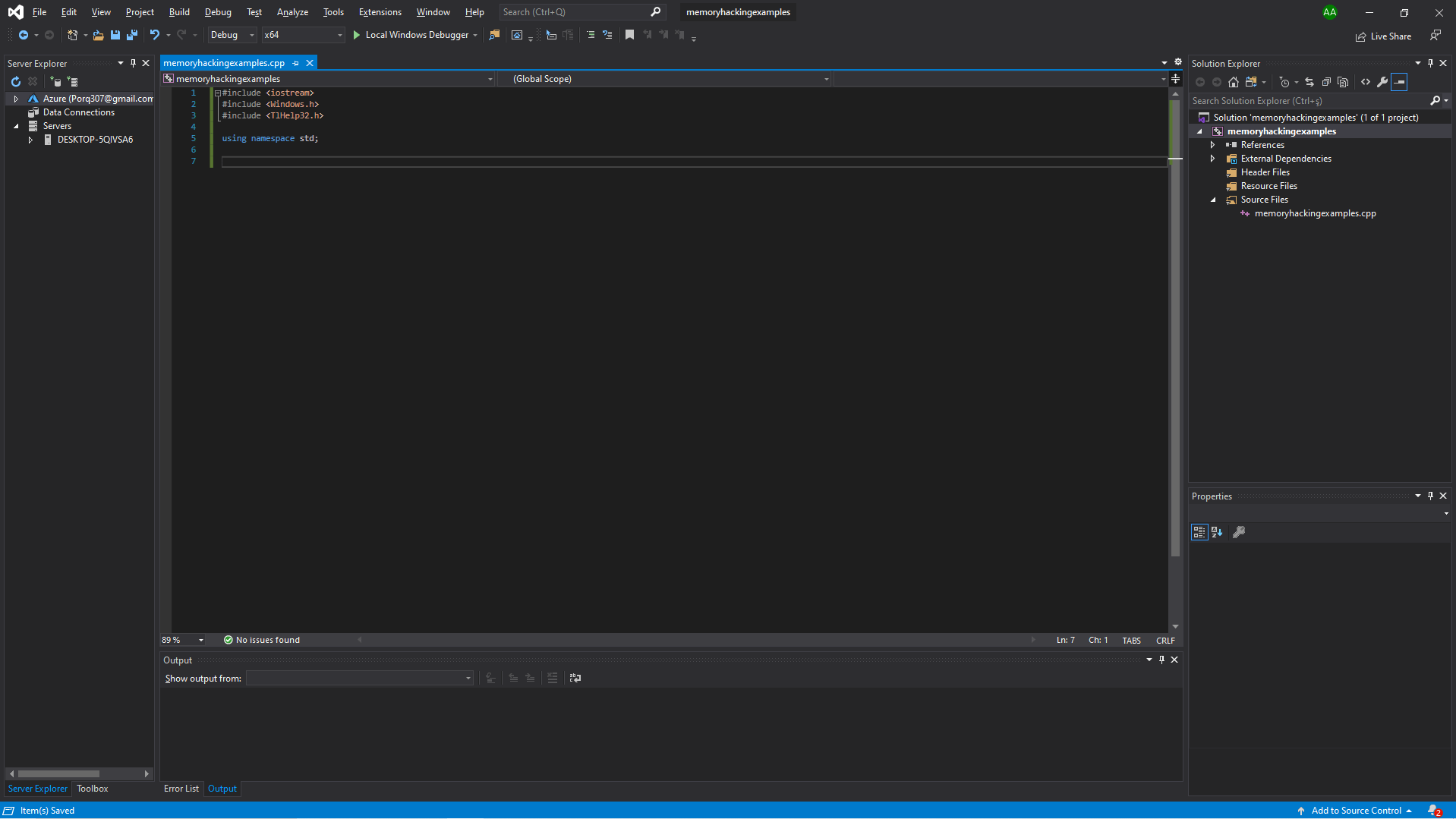This screenshot has width=1456, height=819.
Task: Click Connect to Database icon in Server Explorer
Action: click(55, 81)
